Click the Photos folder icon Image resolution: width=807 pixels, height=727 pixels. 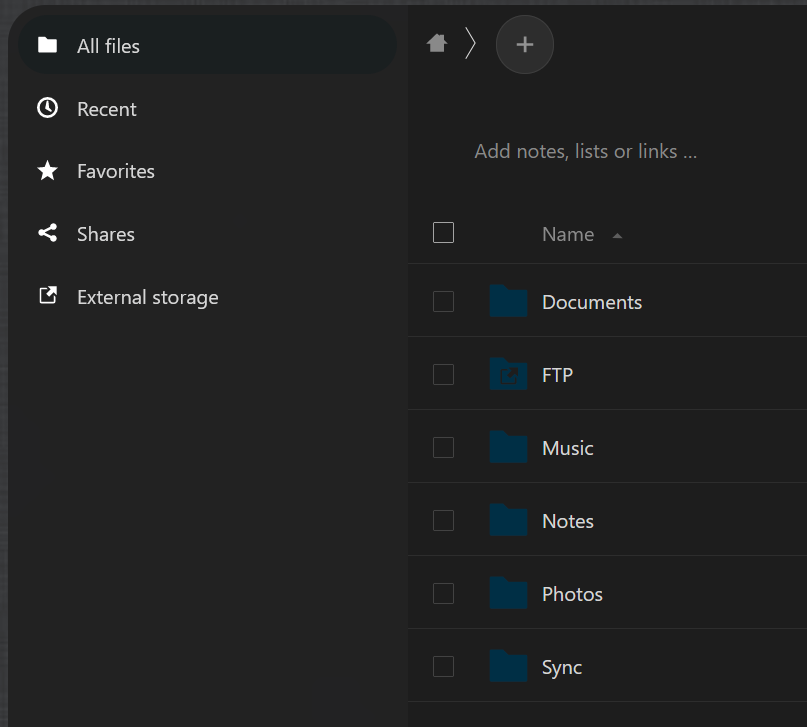pyautogui.click(x=509, y=593)
